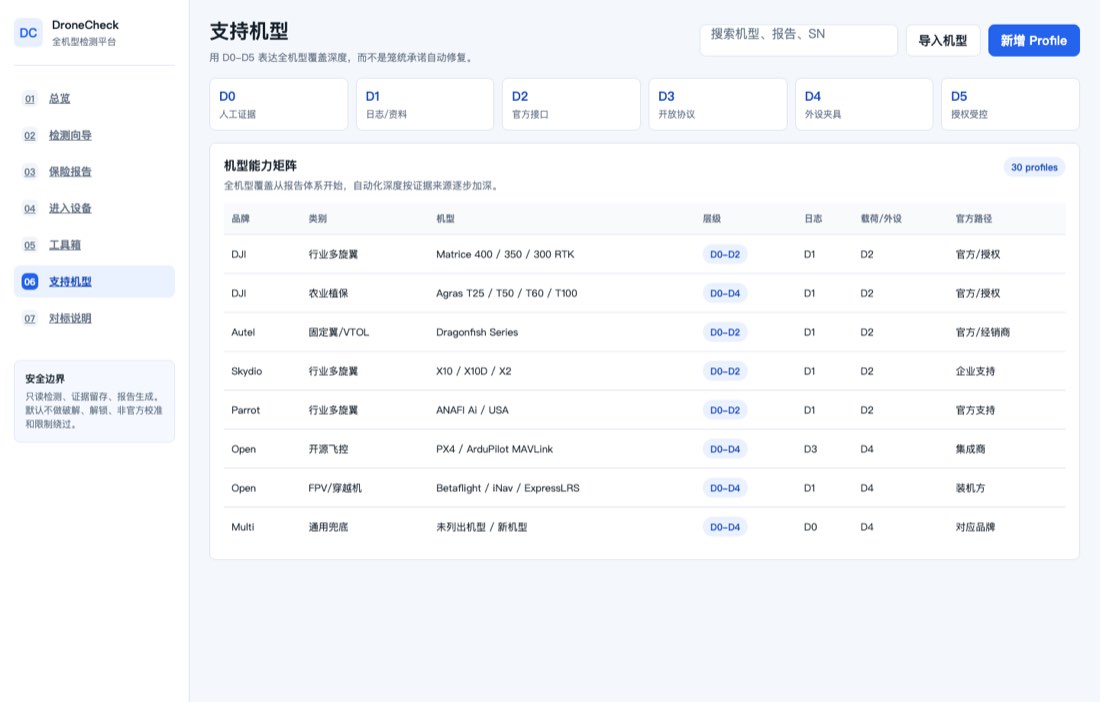Click the 06 badge beside 支持机型
This screenshot has width=1100, height=702.
[29, 281]
